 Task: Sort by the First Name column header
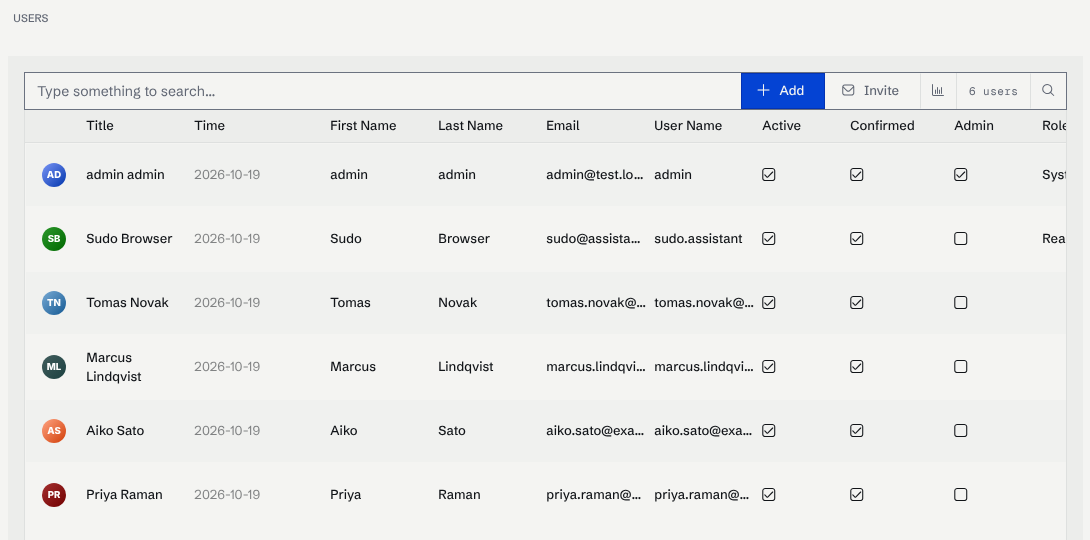[x=363, y=126]
